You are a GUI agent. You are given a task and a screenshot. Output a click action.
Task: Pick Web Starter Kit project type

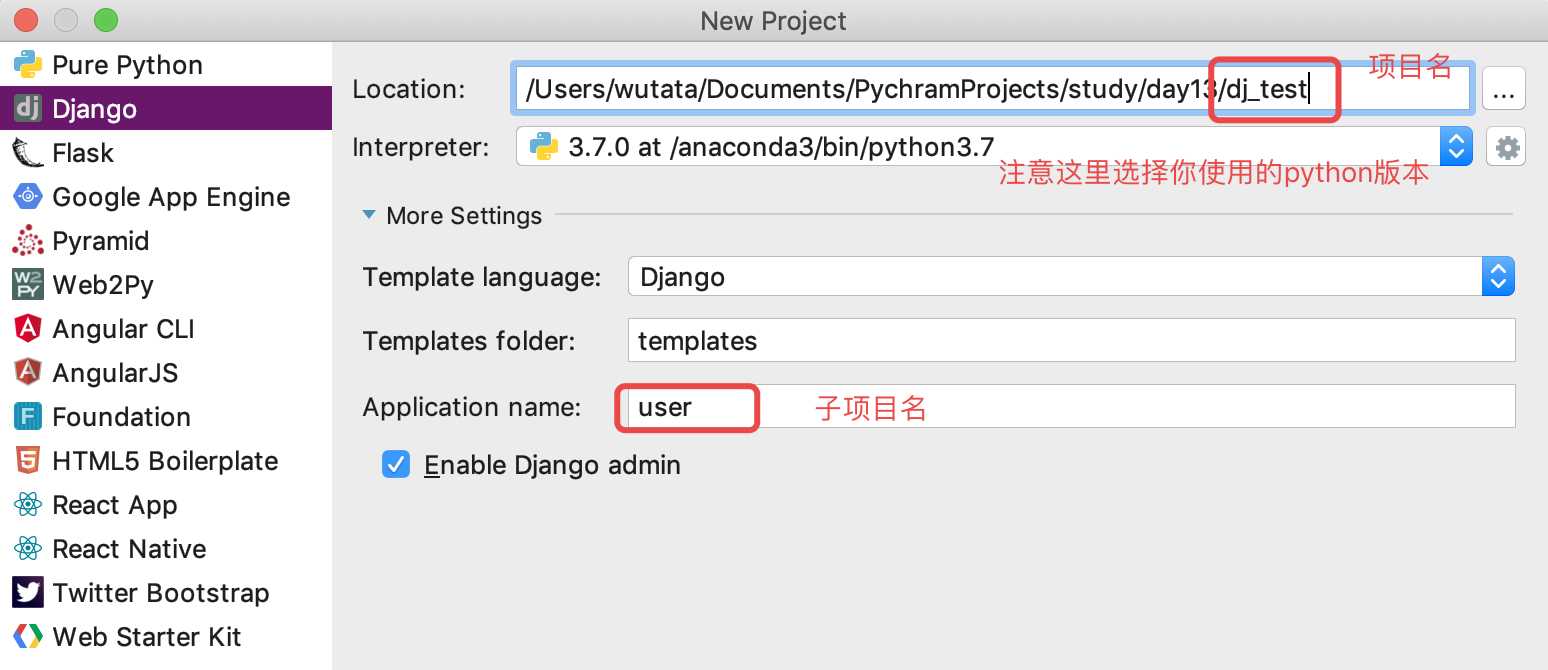[147, 637]
